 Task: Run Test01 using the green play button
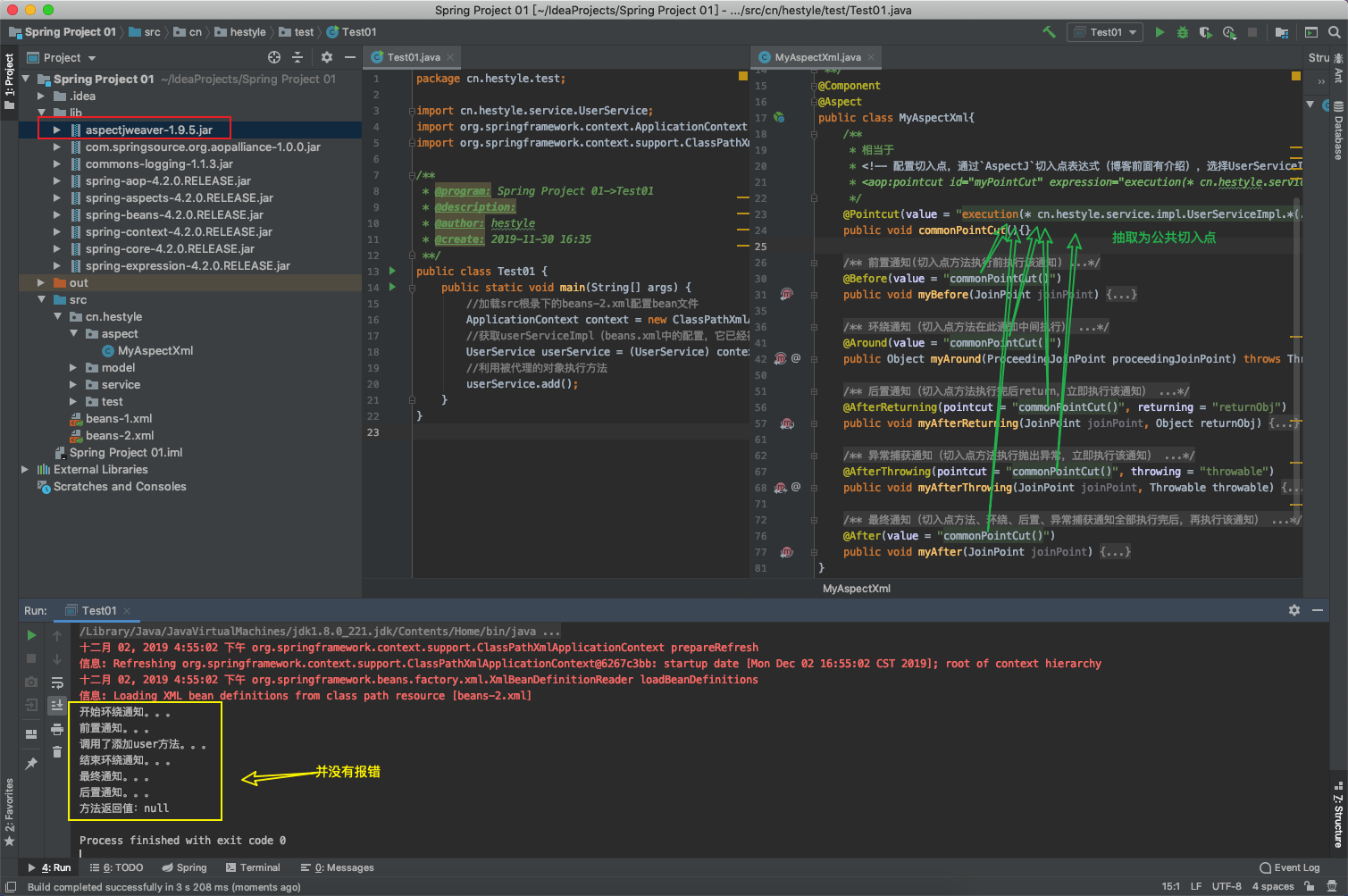pos(1160,31)
